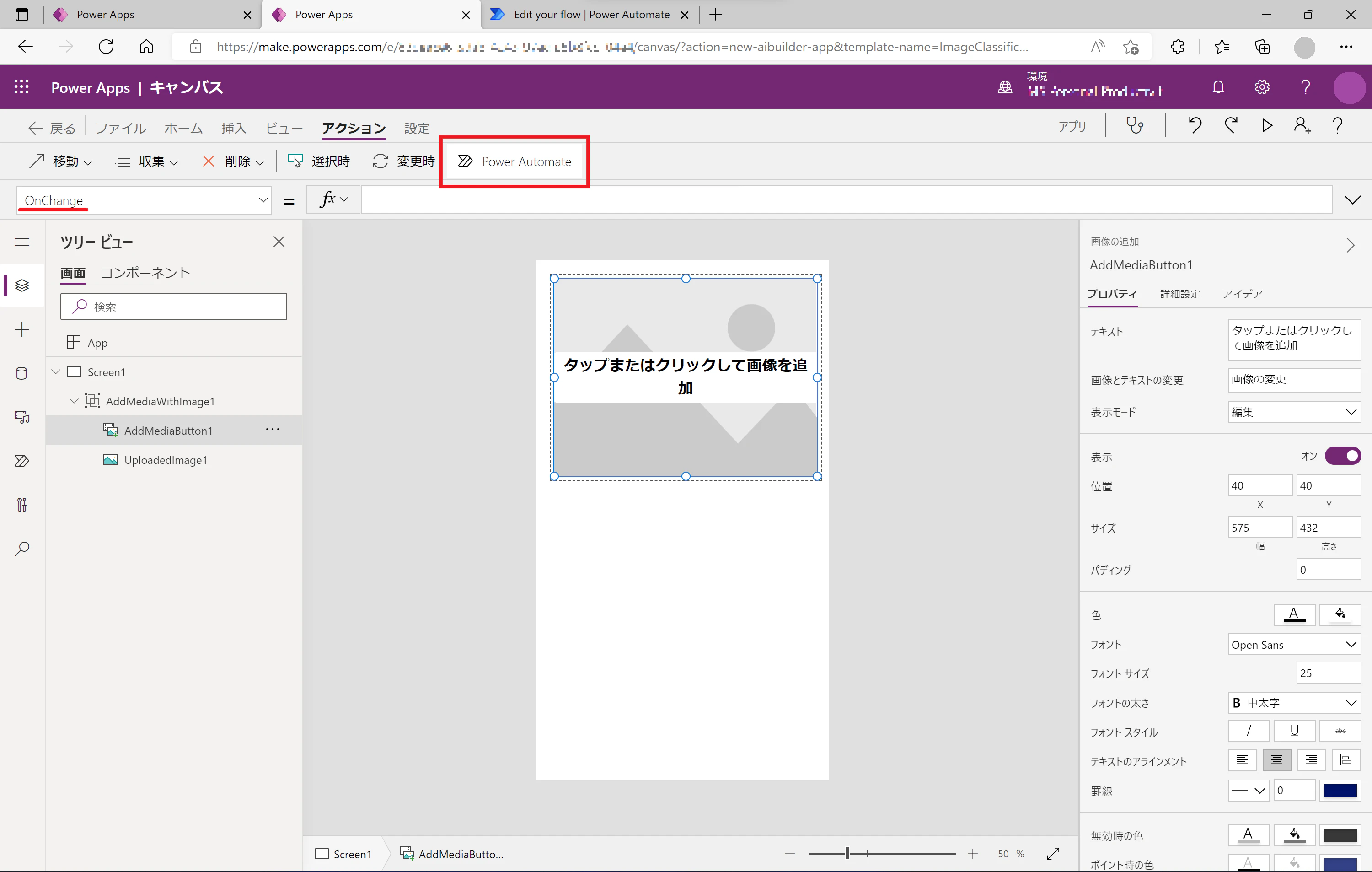Click the 戻る back button
Image resolution: width=1372 pixels, height=872 pixels.
[51, 128]
